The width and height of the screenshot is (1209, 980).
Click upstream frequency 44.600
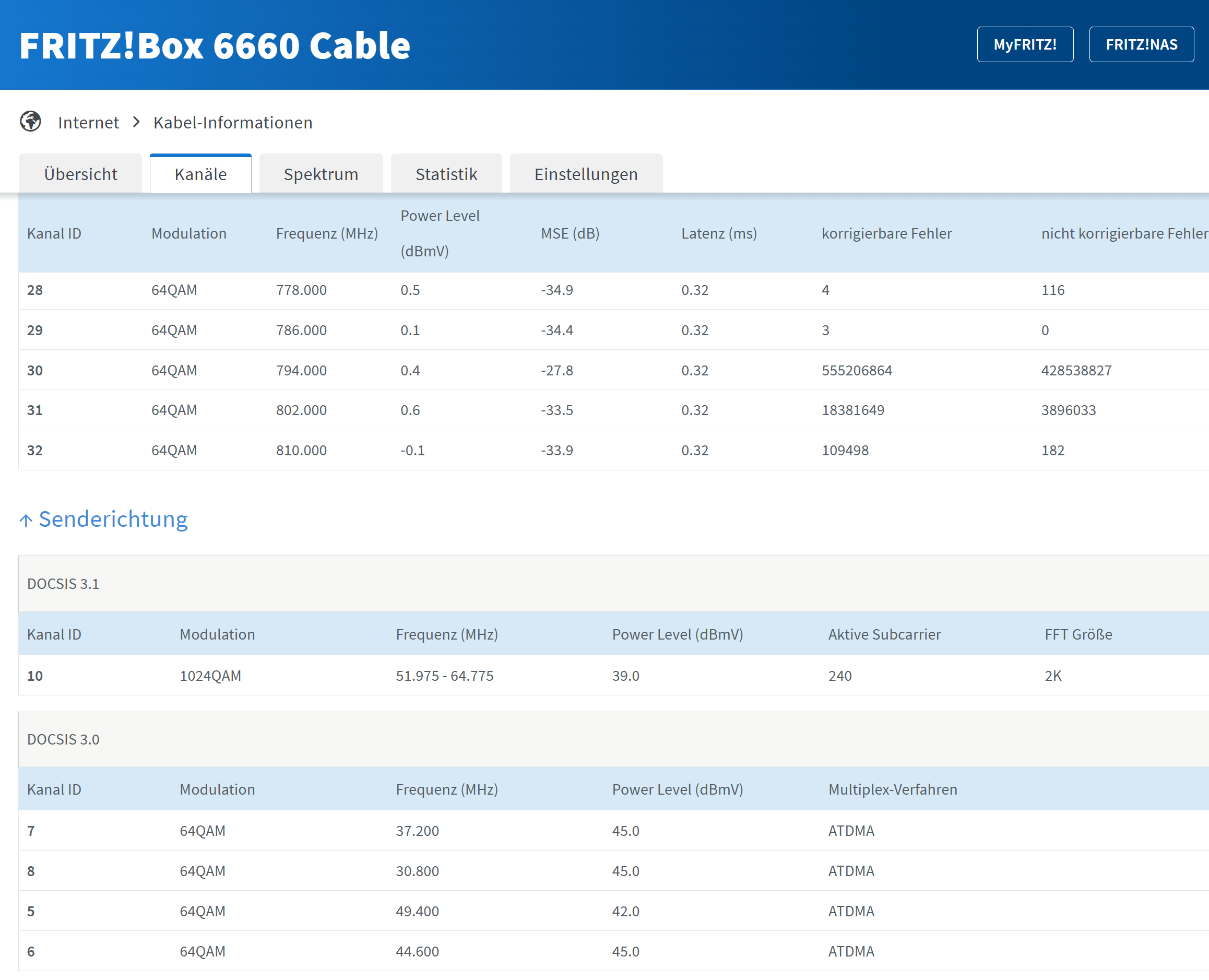[x=417, y=951]
